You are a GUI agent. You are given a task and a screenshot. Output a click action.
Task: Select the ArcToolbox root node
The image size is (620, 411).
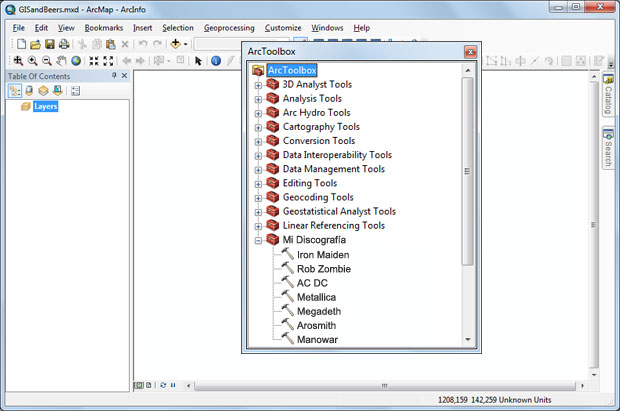292,70
